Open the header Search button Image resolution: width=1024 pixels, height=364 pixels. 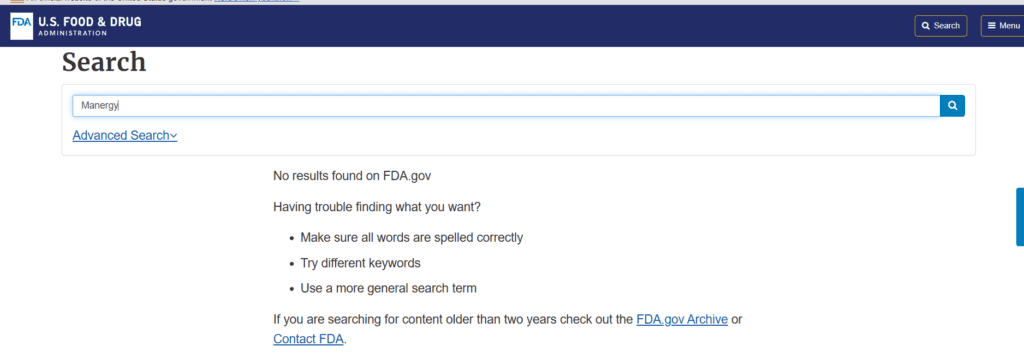click(940, 26)
